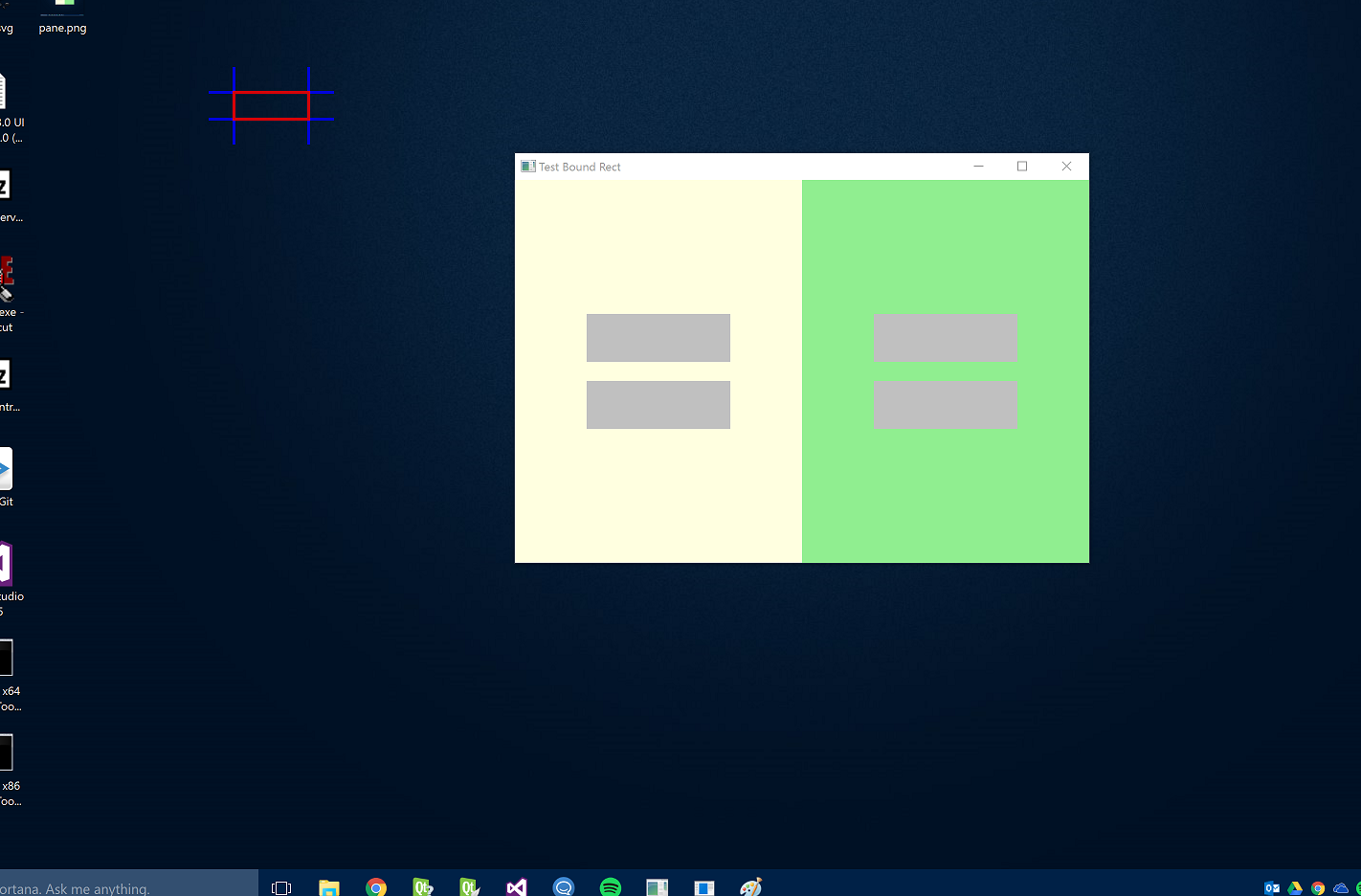Image resolution: width=1361 pixels, height=896 pixels.
Task: Click upper gray rectangle in yellow pane
Action: coord(658,338)
